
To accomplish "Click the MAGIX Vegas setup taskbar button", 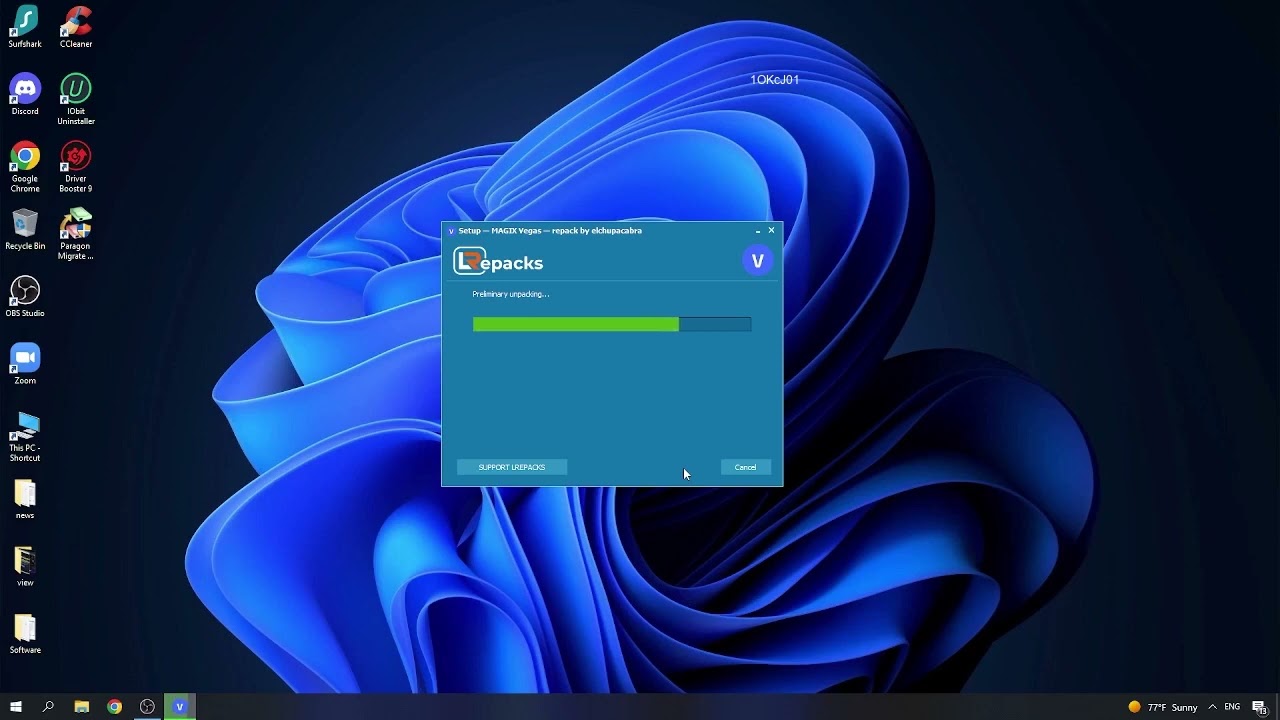I will 180,707.
